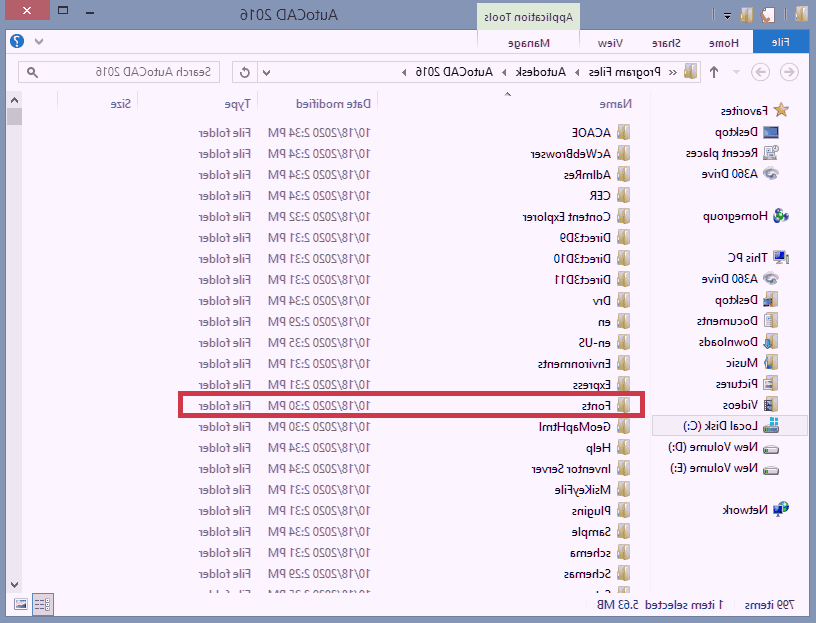Select Local Disk (C:) in navigation pane
The image size is (816, 623).
731,426
